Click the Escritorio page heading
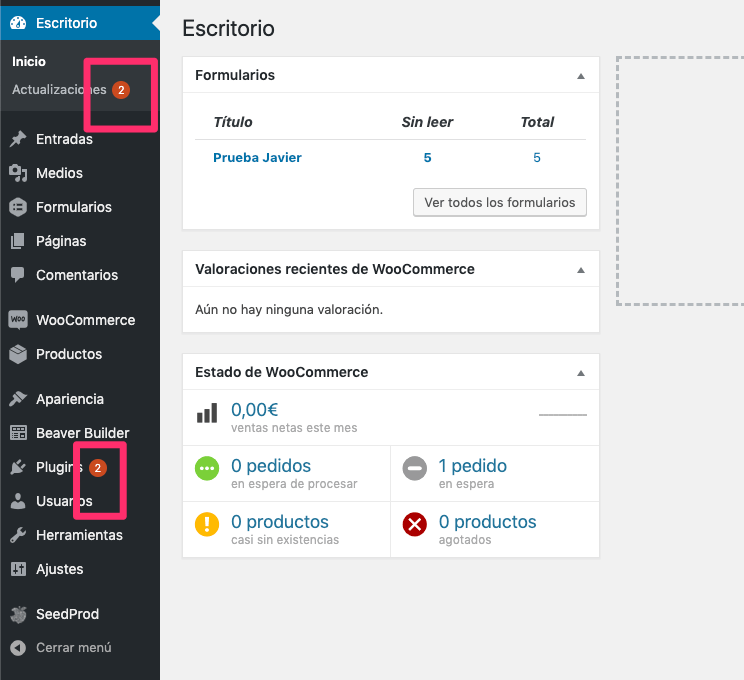Screen dimensions: 744x680 coord(228,28)
